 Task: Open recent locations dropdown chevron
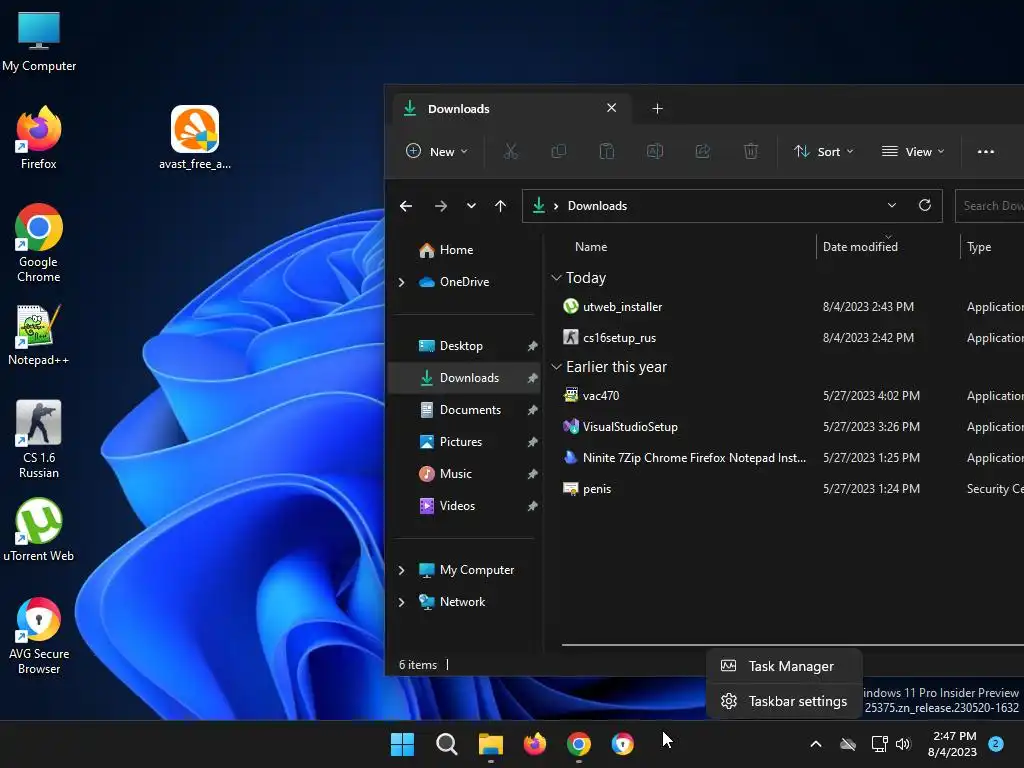tap(471, 206)
